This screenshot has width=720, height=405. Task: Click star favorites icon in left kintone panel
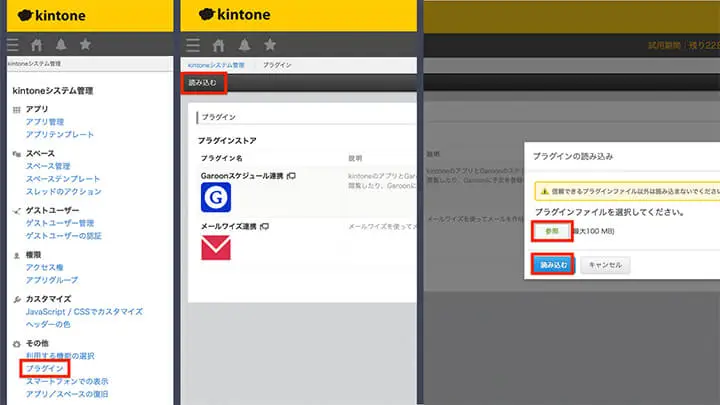point(85,44)
